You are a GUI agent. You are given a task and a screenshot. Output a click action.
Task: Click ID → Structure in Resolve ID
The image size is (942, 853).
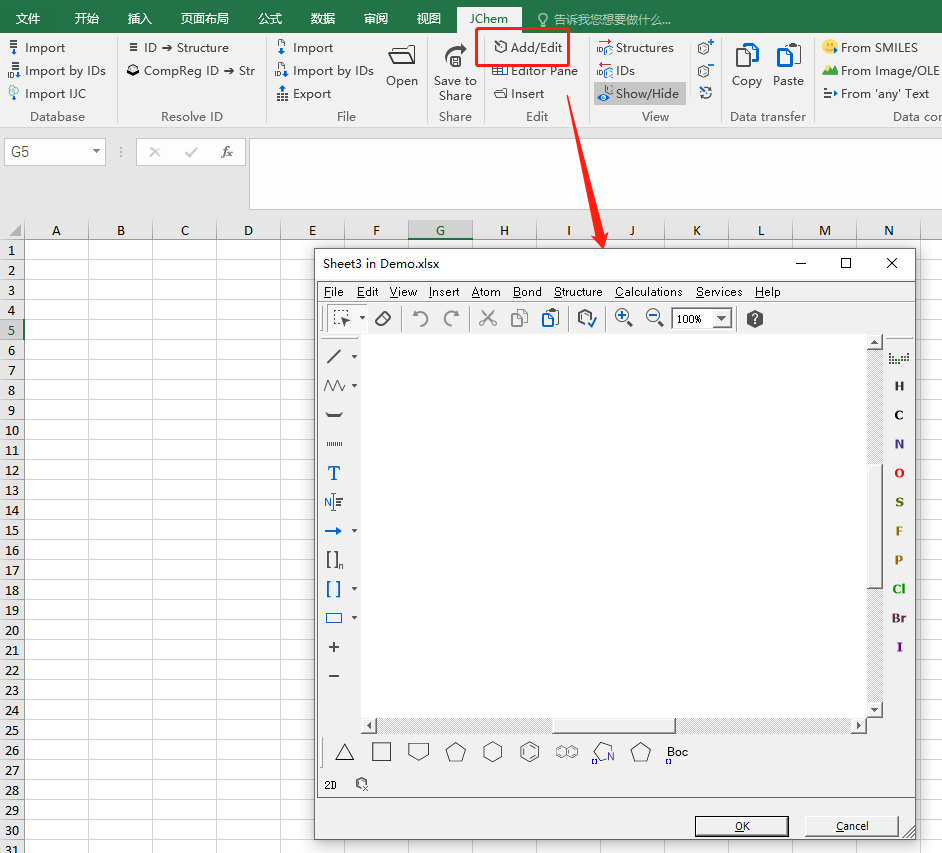tap(178, 47)
